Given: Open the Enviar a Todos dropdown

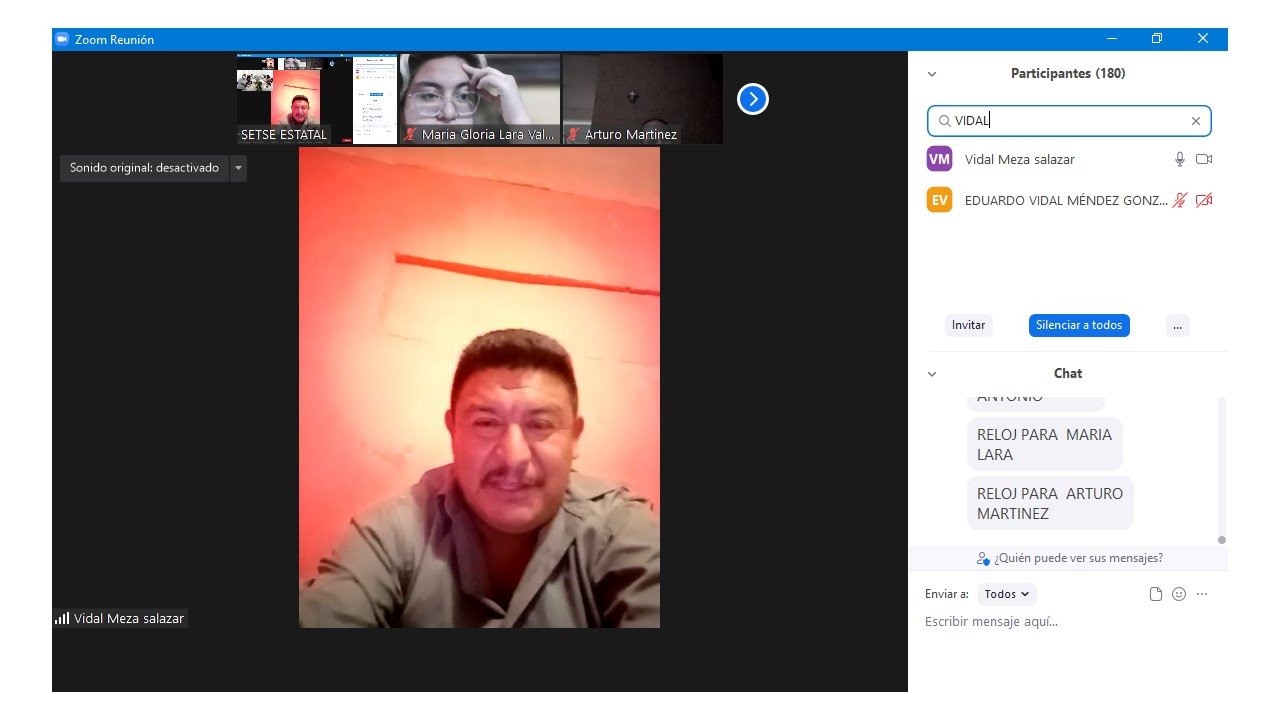Looking at the screenshot, I should click(x=1006, y=594).
